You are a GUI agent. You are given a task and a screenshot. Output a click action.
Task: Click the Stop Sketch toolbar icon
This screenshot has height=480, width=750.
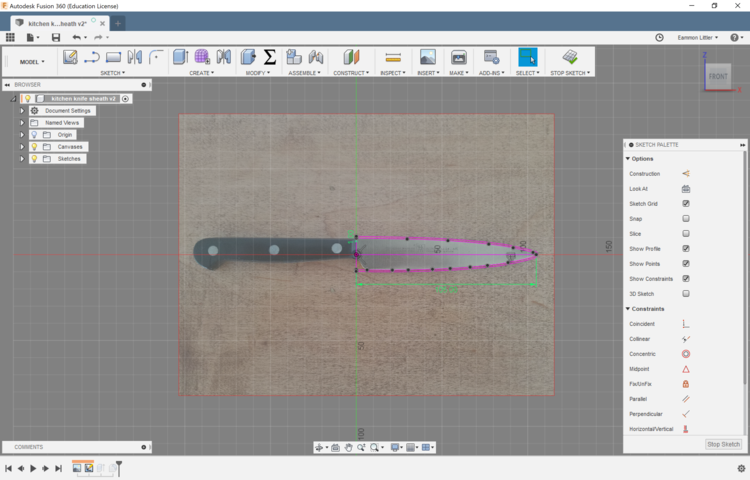pos(570,57)
